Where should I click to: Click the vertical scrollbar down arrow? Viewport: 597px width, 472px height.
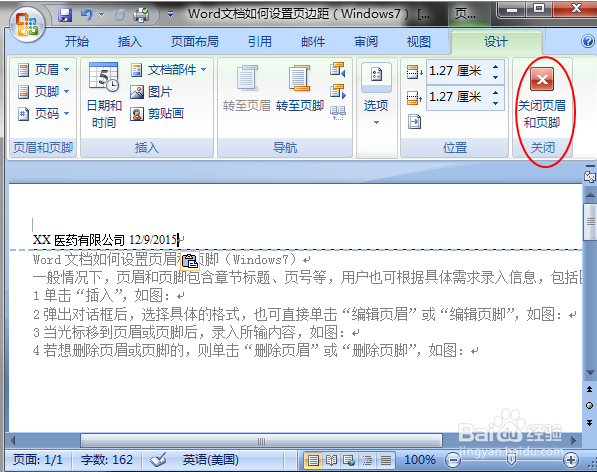590,373
